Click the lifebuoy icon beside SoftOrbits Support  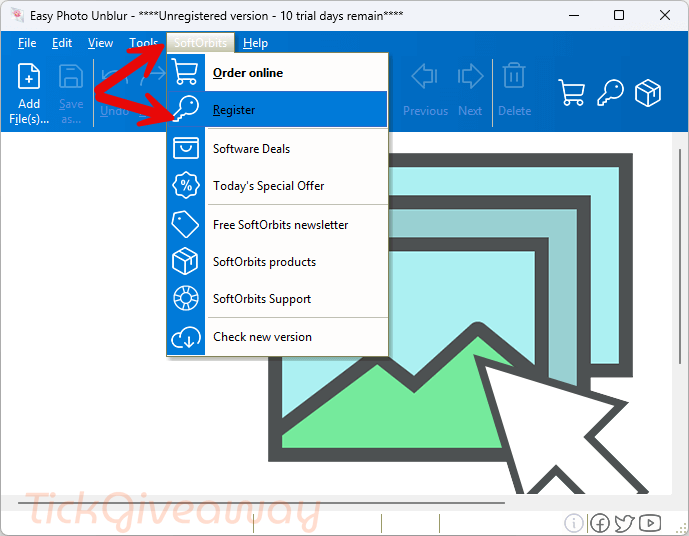185,298
